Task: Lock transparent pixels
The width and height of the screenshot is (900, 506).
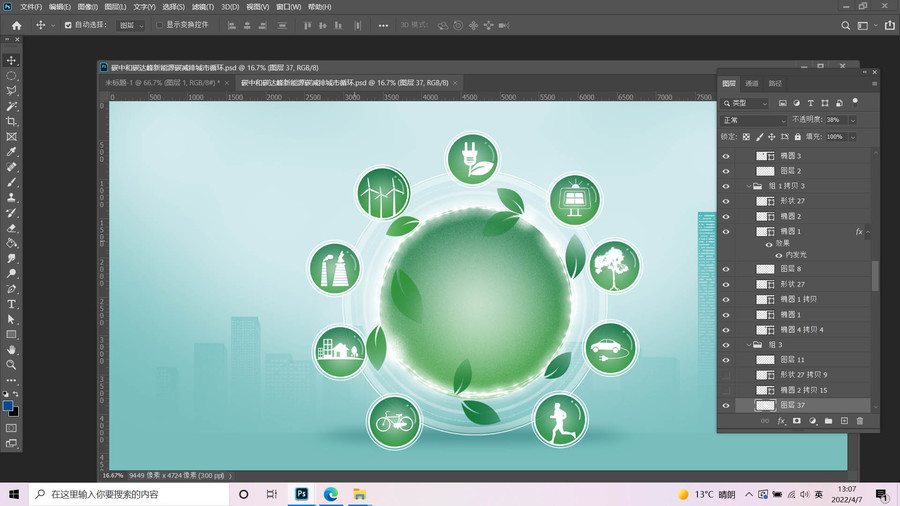Action: point(746,137)
